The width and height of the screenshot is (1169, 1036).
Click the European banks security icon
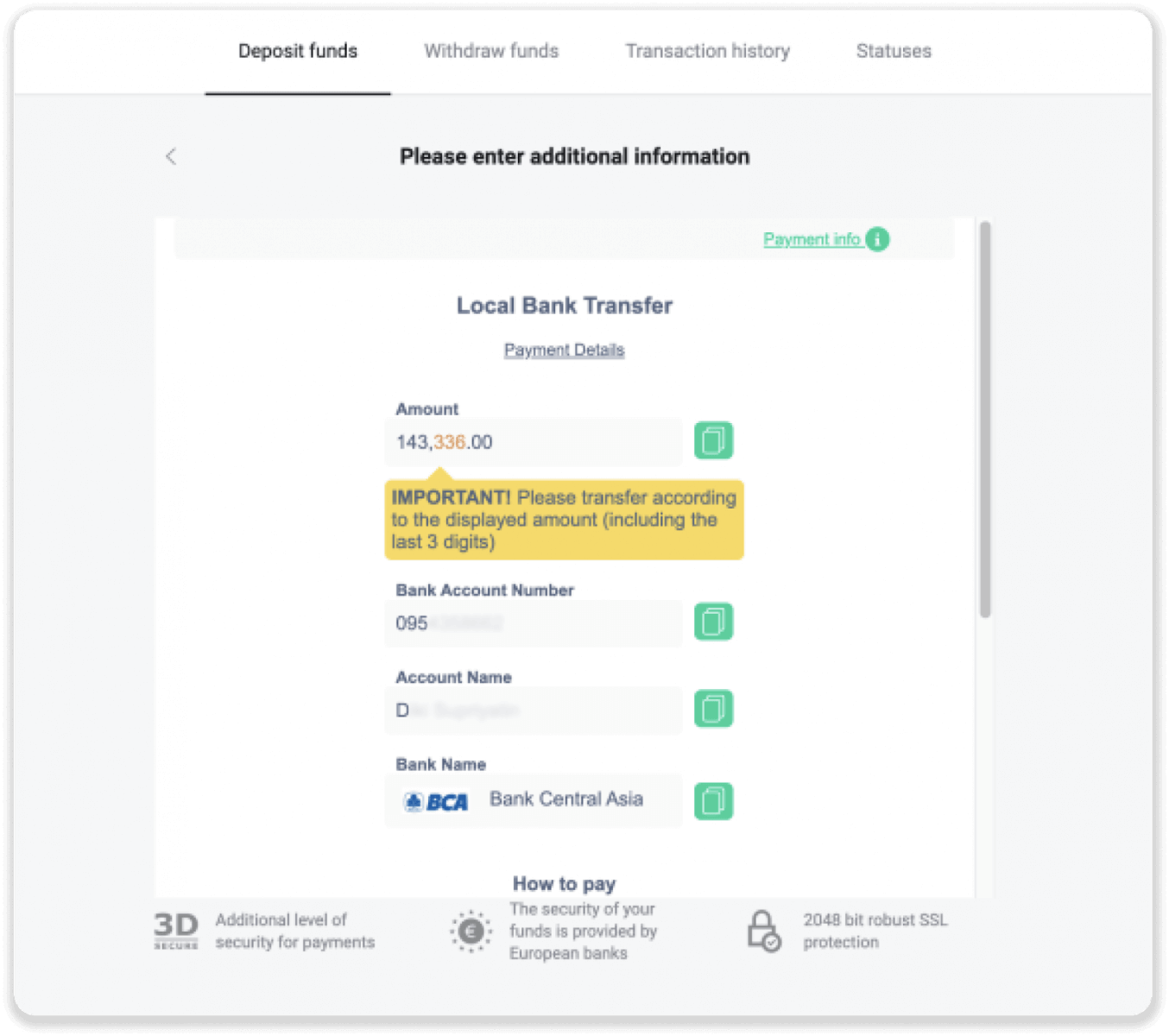pos(471,931)
